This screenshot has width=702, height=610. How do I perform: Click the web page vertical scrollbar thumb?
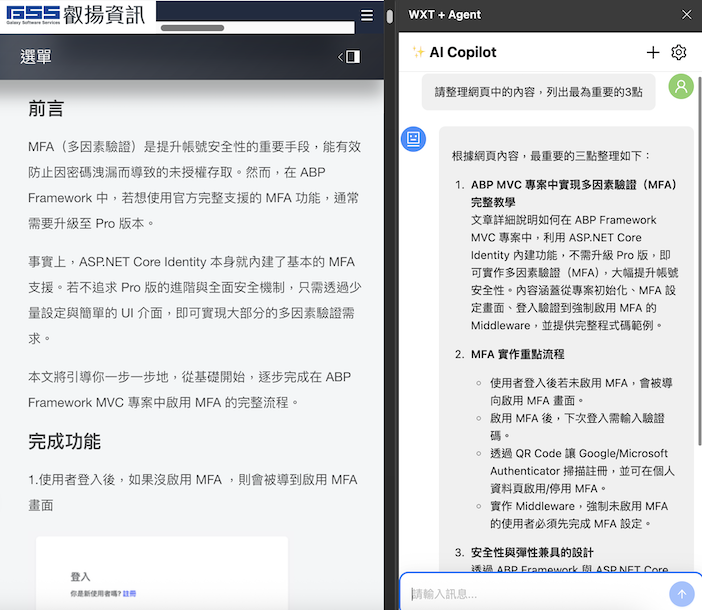click(390, 17)
